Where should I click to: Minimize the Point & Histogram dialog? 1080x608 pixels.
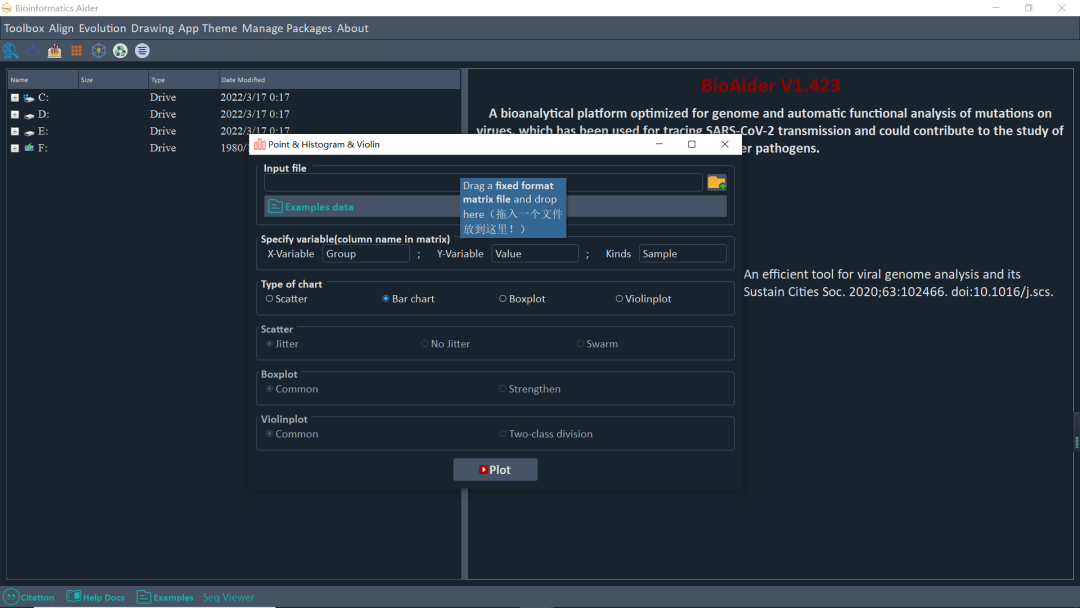coord(659,145)
